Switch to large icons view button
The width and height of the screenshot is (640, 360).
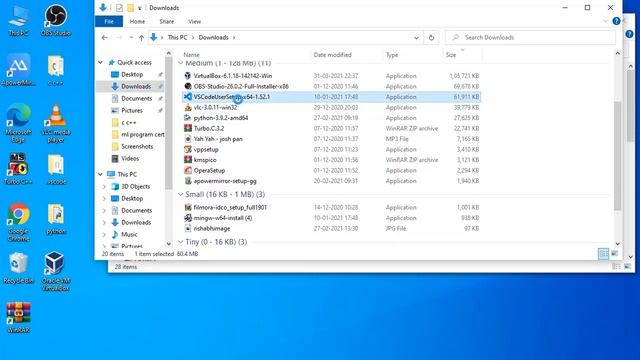pos(614,253)
